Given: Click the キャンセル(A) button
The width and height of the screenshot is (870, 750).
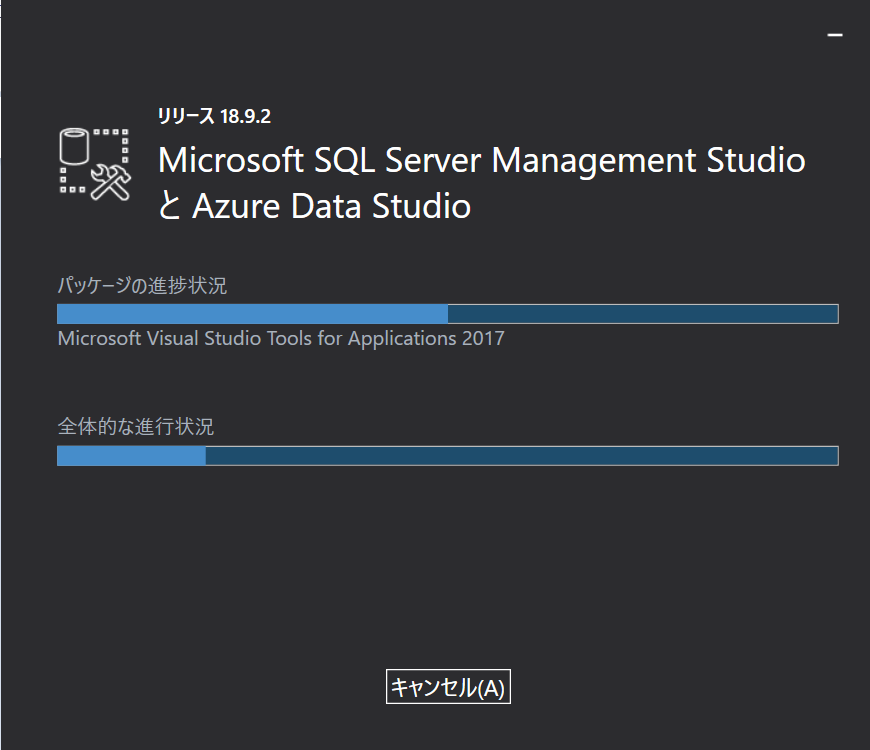Looking at the screenshot, I should coord(448,687).
